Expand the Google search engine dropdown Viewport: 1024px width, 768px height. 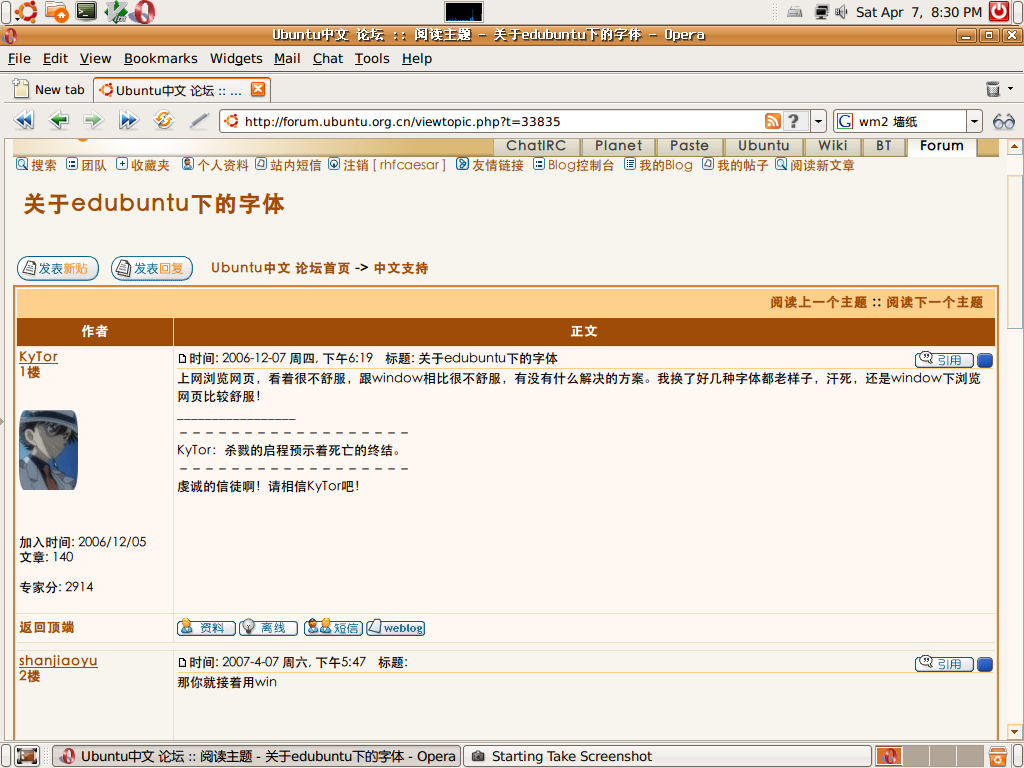[974, 121]
